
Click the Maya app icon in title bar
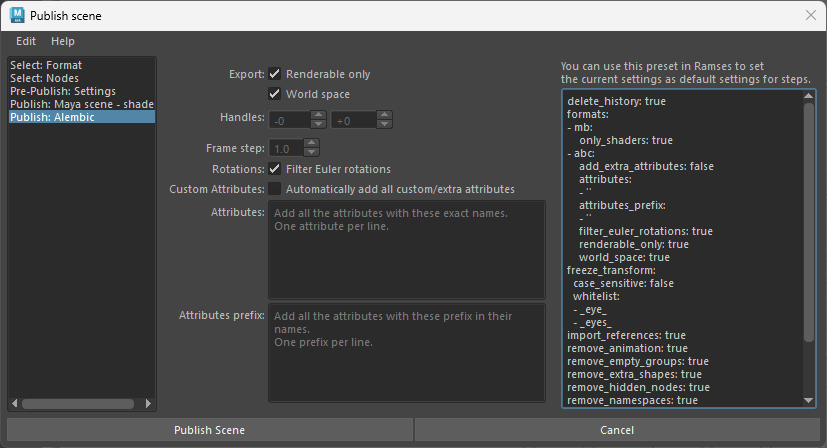pyautogui.click(x=16, y=16)
